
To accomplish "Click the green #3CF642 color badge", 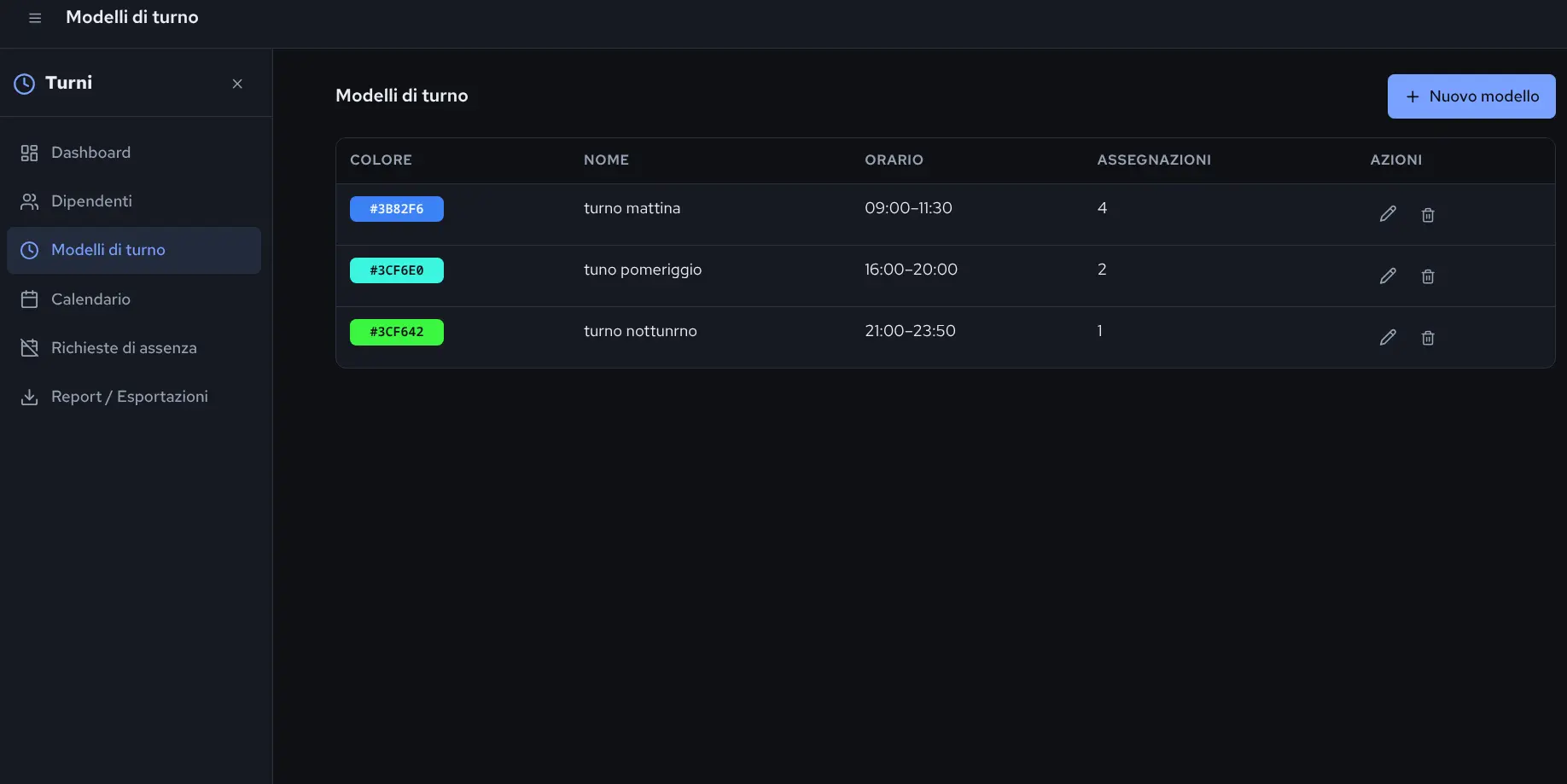I will click(397, 332).
